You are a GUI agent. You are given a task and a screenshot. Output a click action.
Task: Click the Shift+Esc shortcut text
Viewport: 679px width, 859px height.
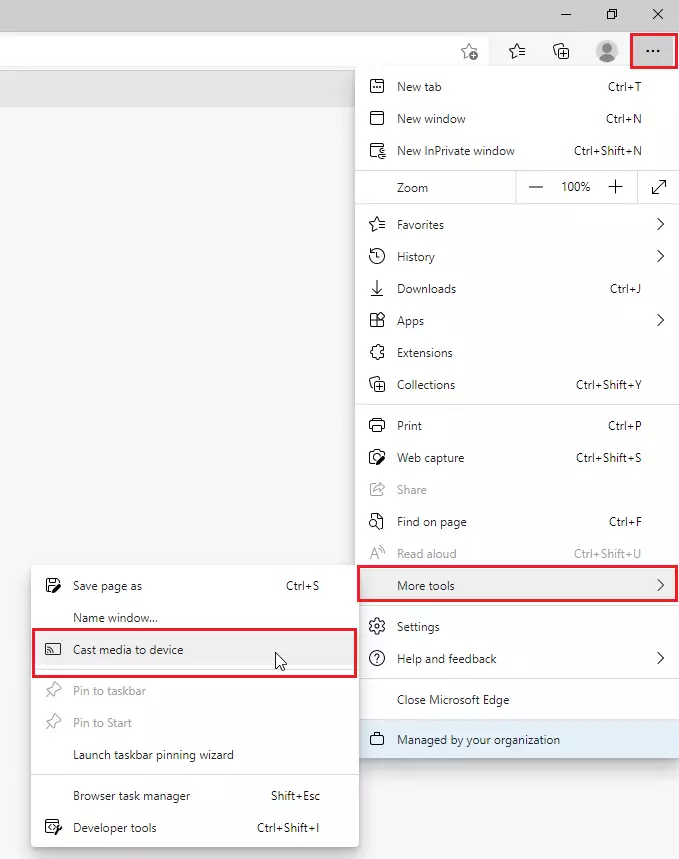(x=295, y=795)
